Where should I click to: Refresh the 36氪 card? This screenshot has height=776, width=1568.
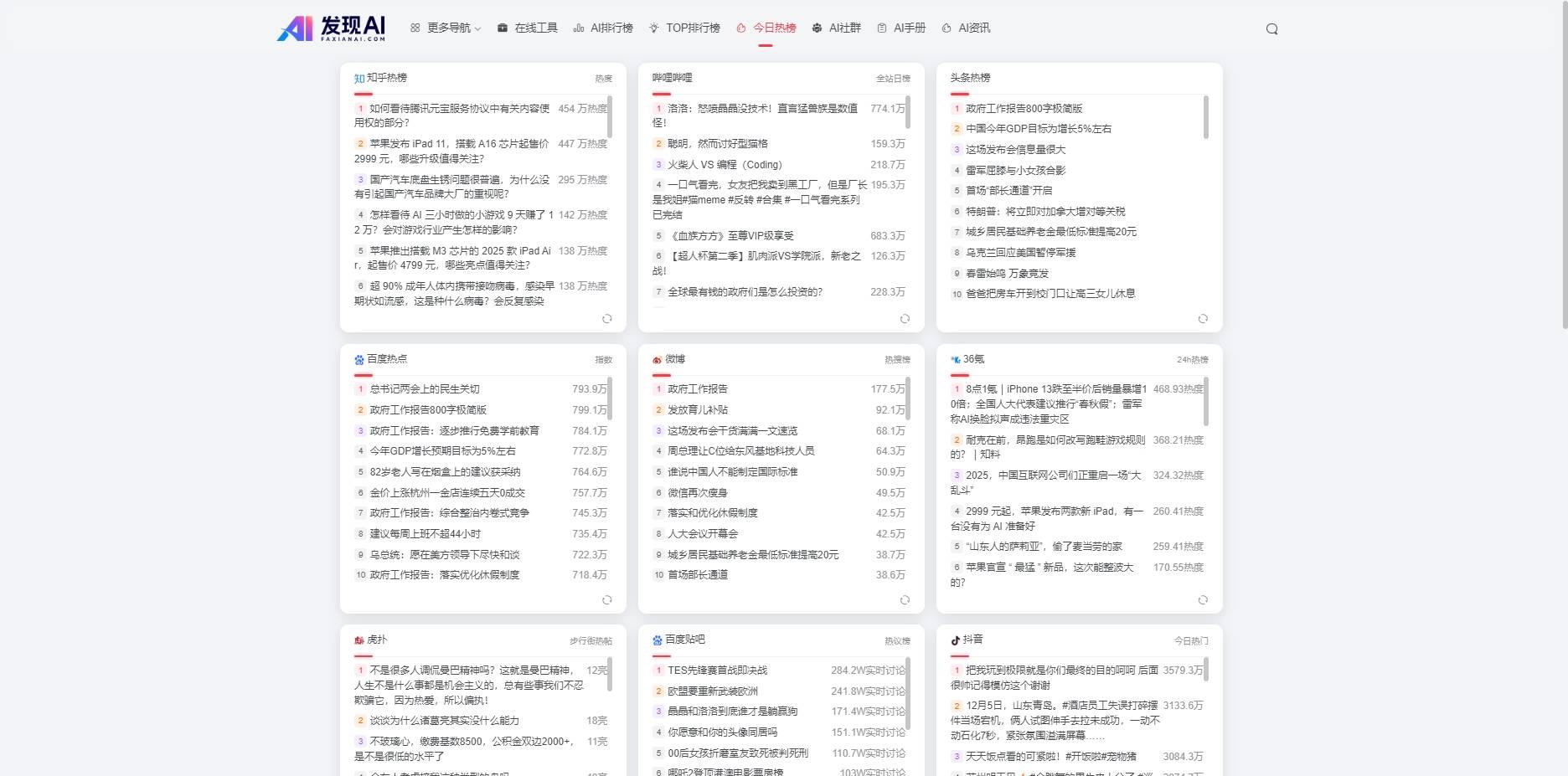click(1203, 599)
